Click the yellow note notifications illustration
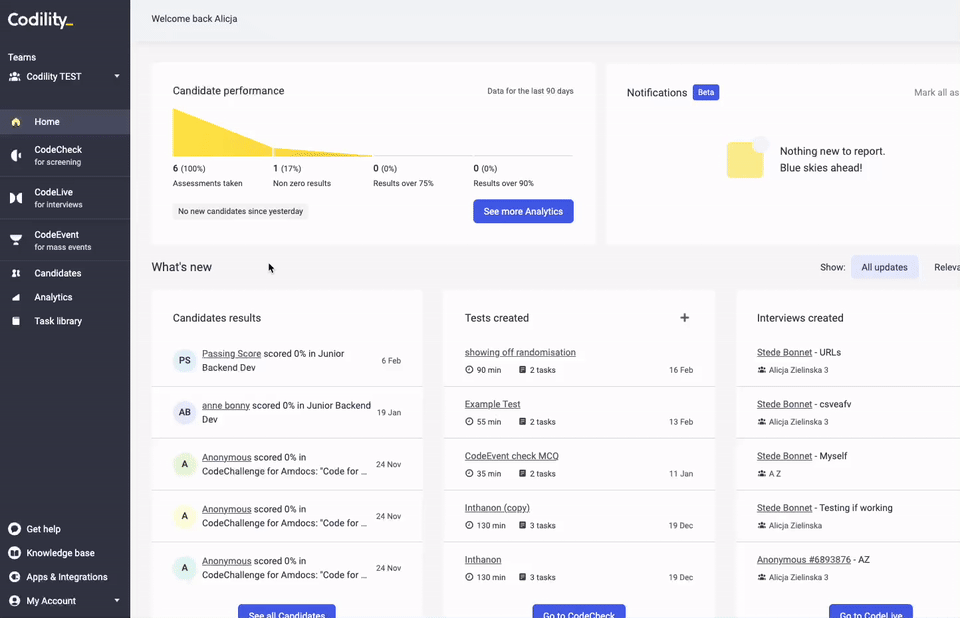This screenshot has height=618, width=960. pyautogui.click(x=747, y=157)
